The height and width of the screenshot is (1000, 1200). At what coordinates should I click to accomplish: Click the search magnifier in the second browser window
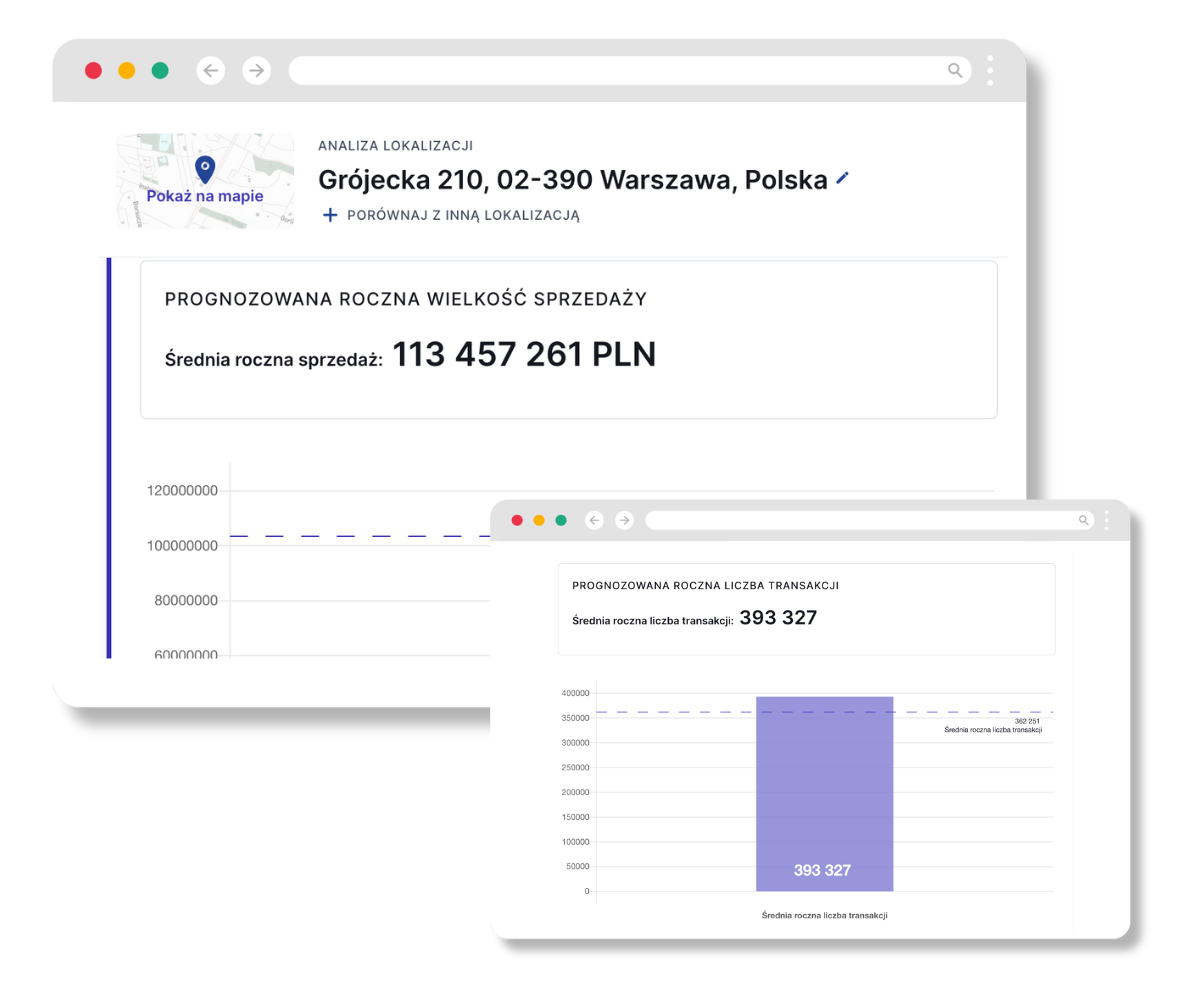pyautogui.click(x=1084, y=520)
